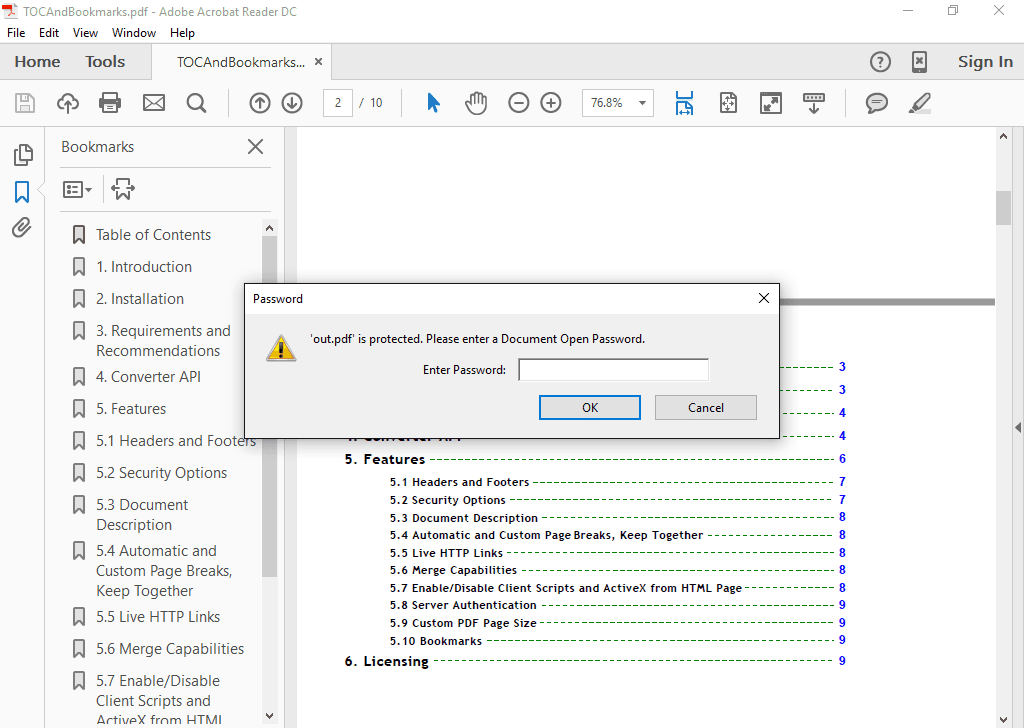The width and height of the screenshot is (1024, 728).
Task: Click the page number input box
Action: (x=338, y=103)
